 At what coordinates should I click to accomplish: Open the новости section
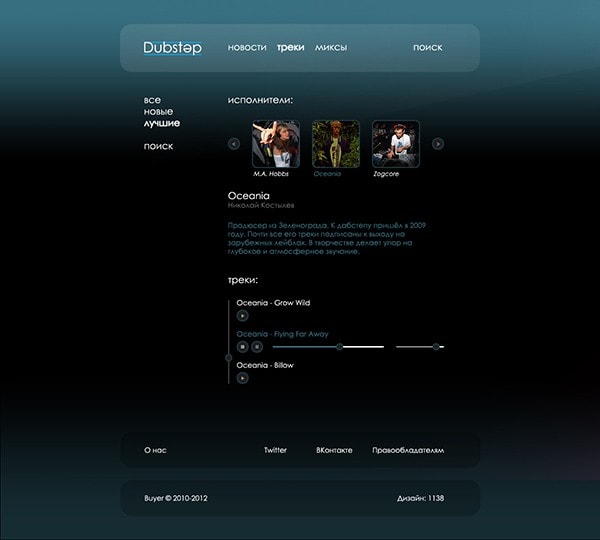[x=247, y=47]
